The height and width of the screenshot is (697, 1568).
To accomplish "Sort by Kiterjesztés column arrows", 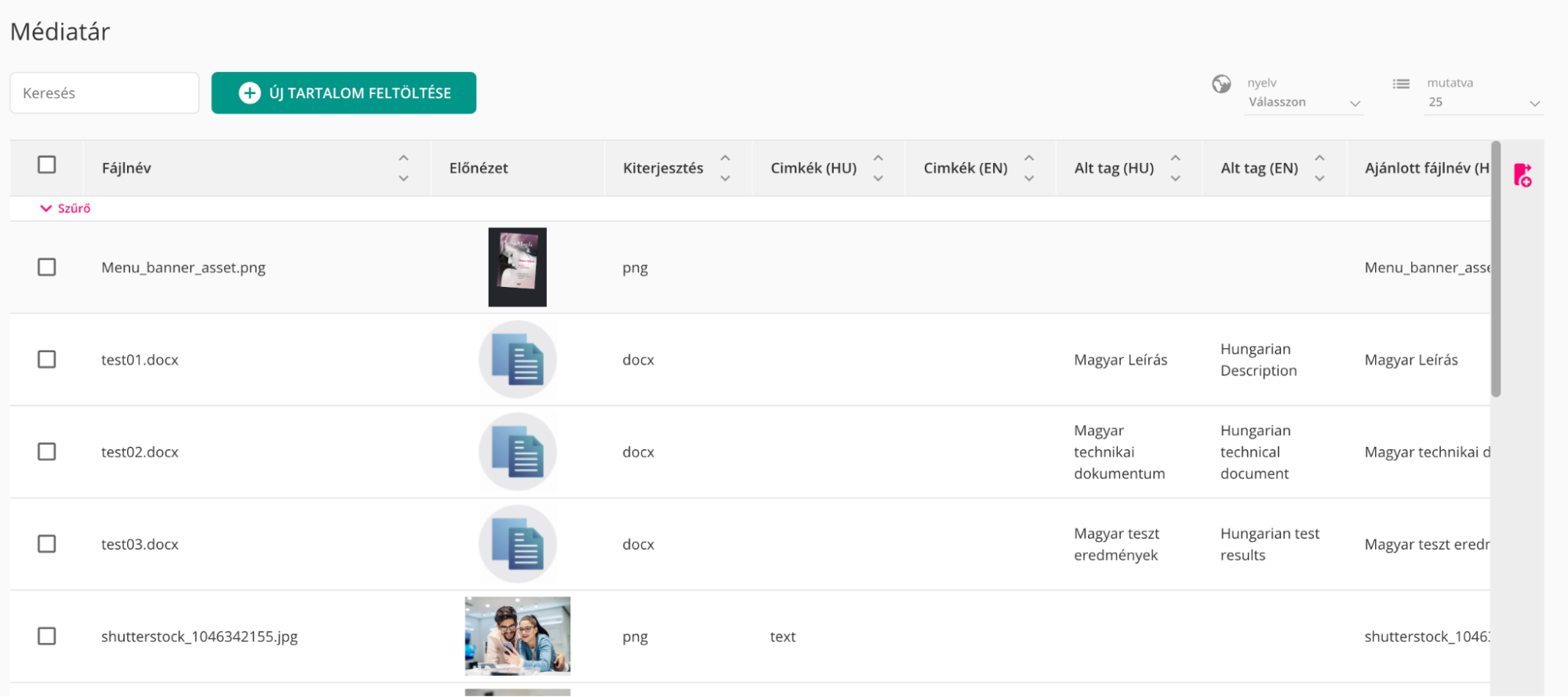I will click(726, 168).
